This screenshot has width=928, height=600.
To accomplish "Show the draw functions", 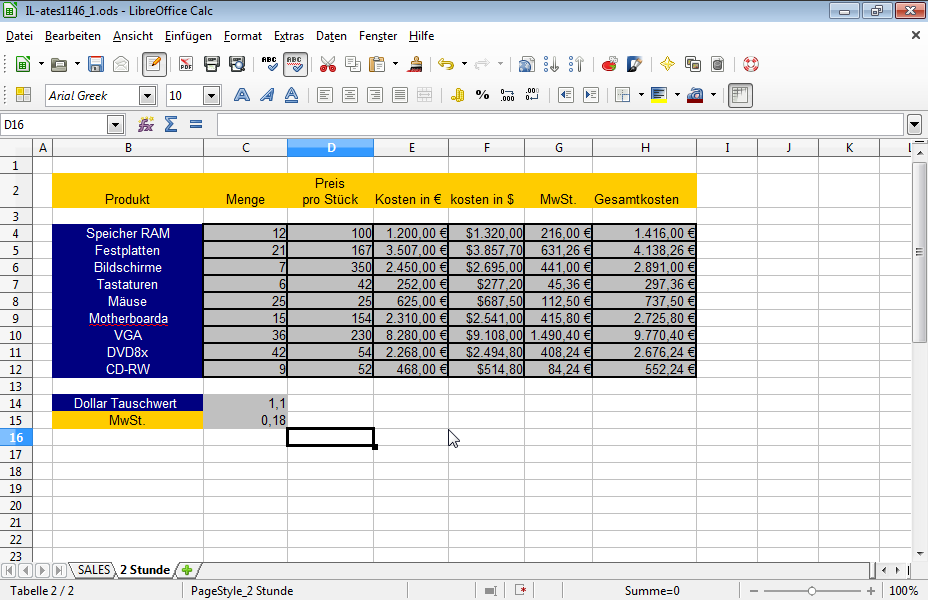I will 634,64.
